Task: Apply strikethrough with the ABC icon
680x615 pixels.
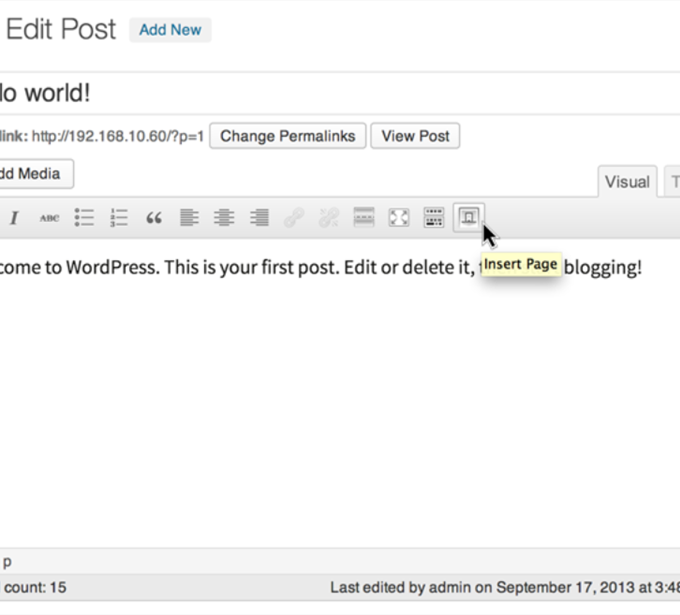Action: click(49, 218)
